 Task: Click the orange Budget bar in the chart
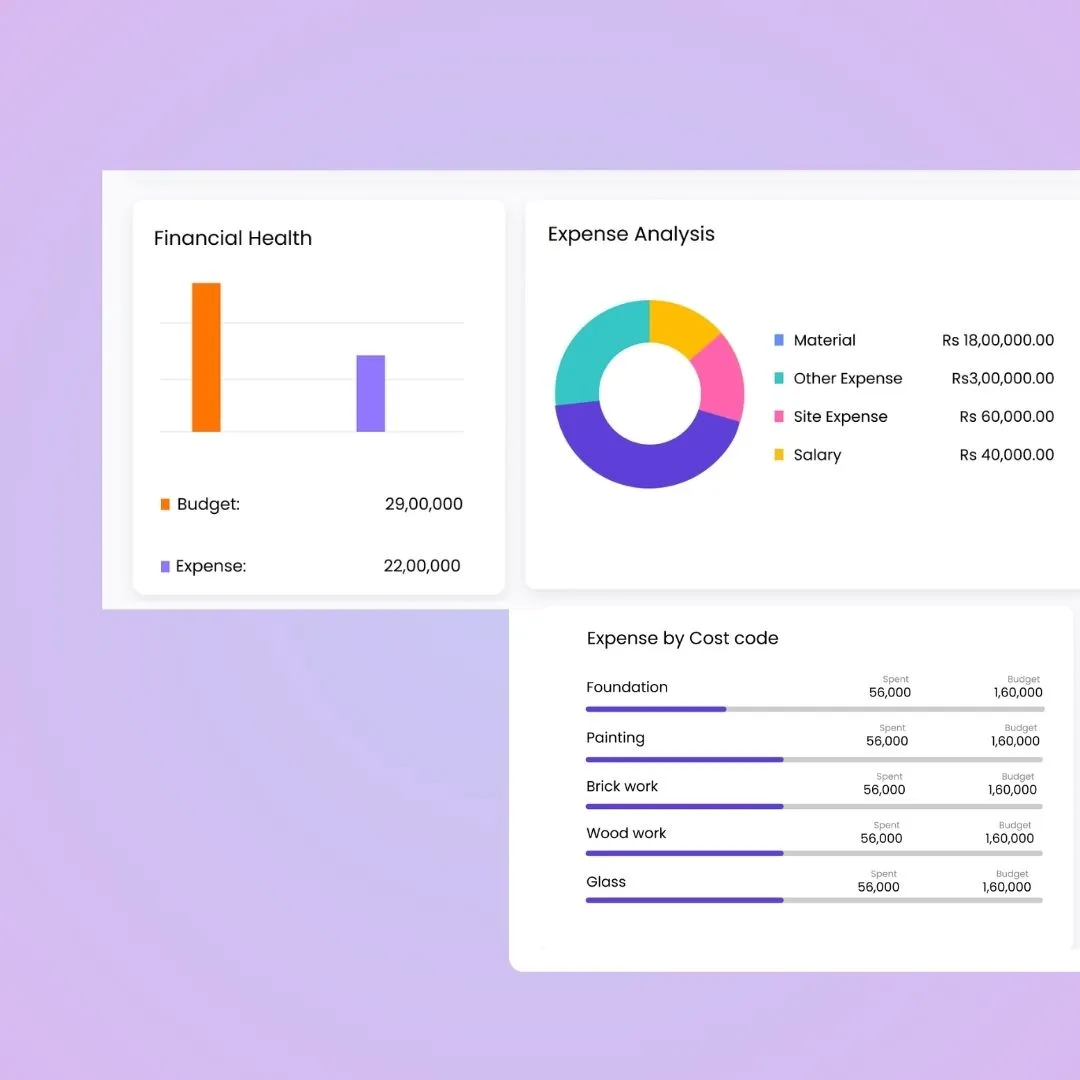click(206, 357)
